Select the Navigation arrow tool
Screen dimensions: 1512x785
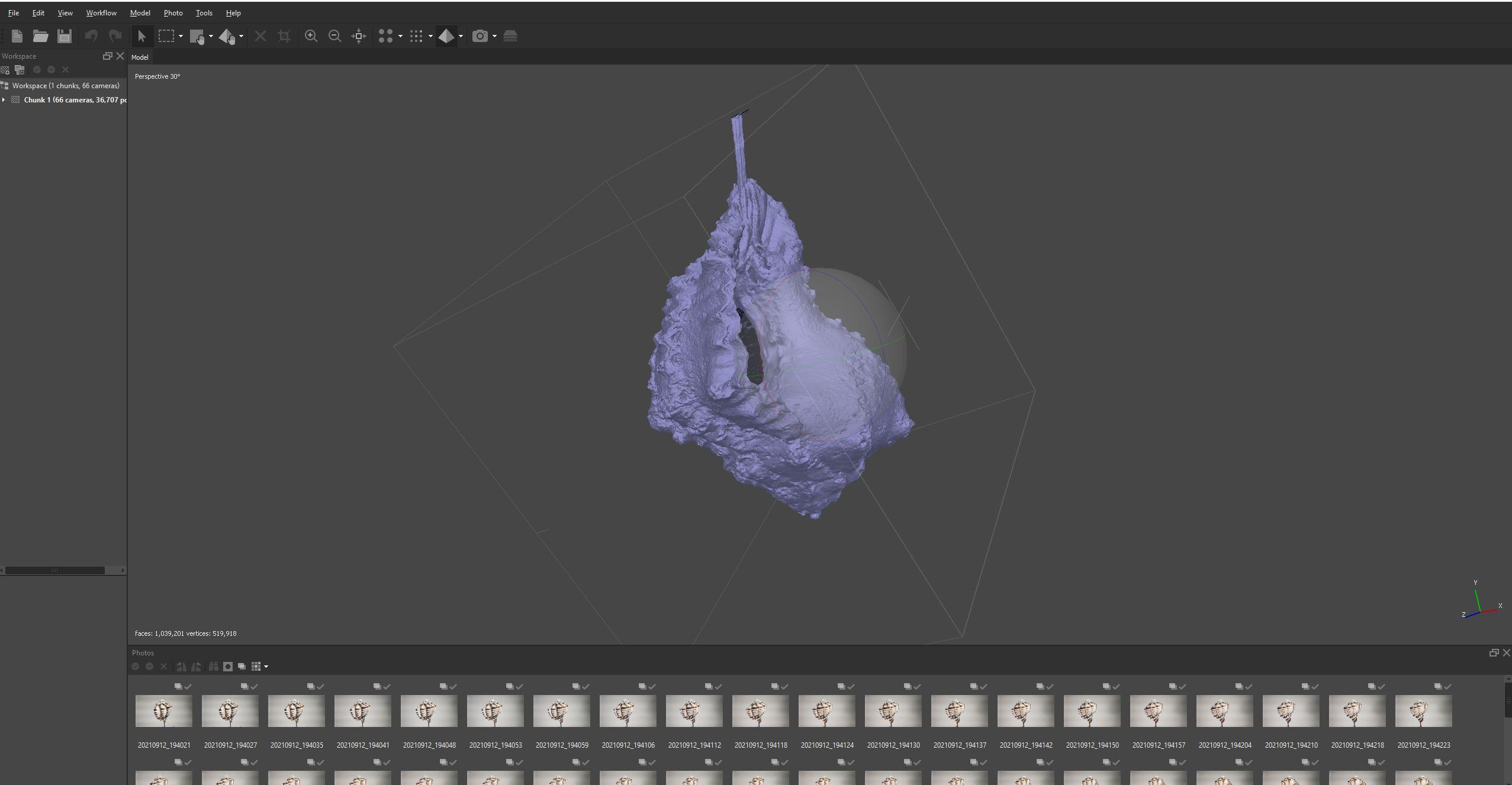point(141,36)
